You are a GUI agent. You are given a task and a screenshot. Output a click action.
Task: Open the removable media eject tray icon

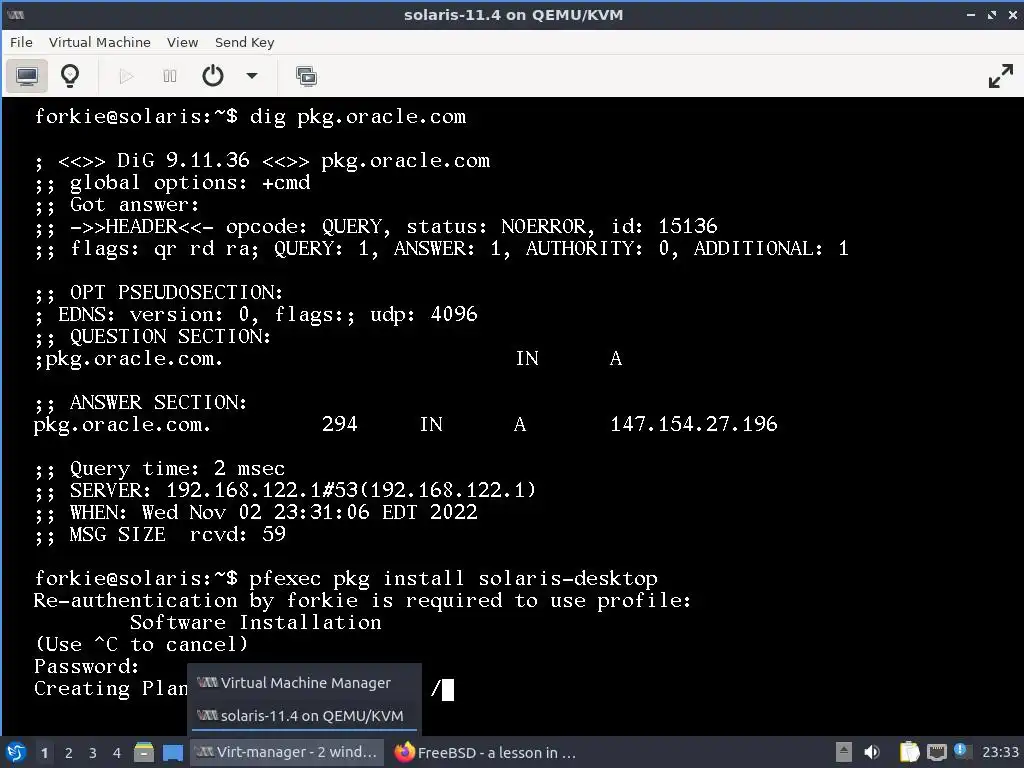(844, 752)
